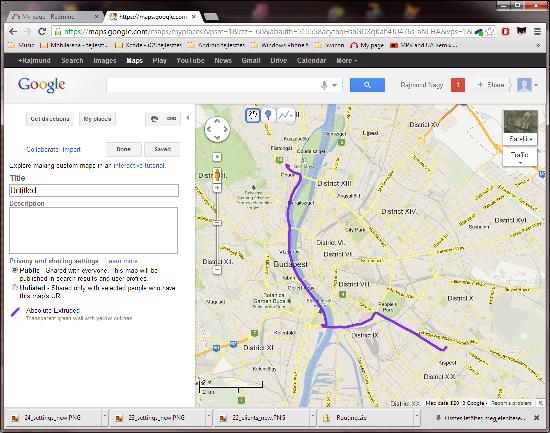Bookmark page with star icon

pyautogui.click(x=489, y=32)
